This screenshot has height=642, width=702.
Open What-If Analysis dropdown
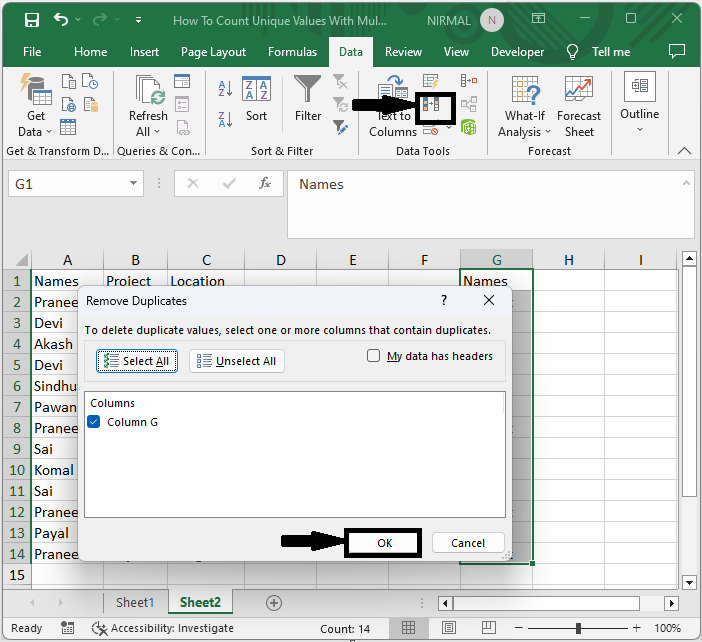[x=524, y=106]
